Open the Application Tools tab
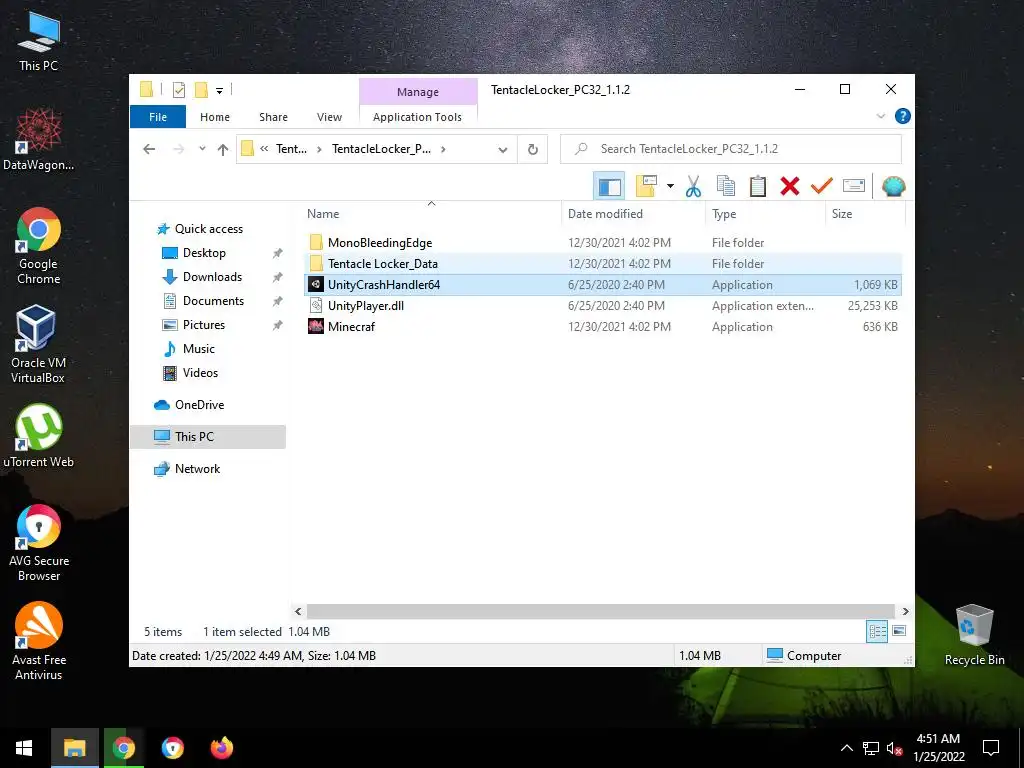The height and width of the screenshot is (768, 1024). click(x=417, y=117)
